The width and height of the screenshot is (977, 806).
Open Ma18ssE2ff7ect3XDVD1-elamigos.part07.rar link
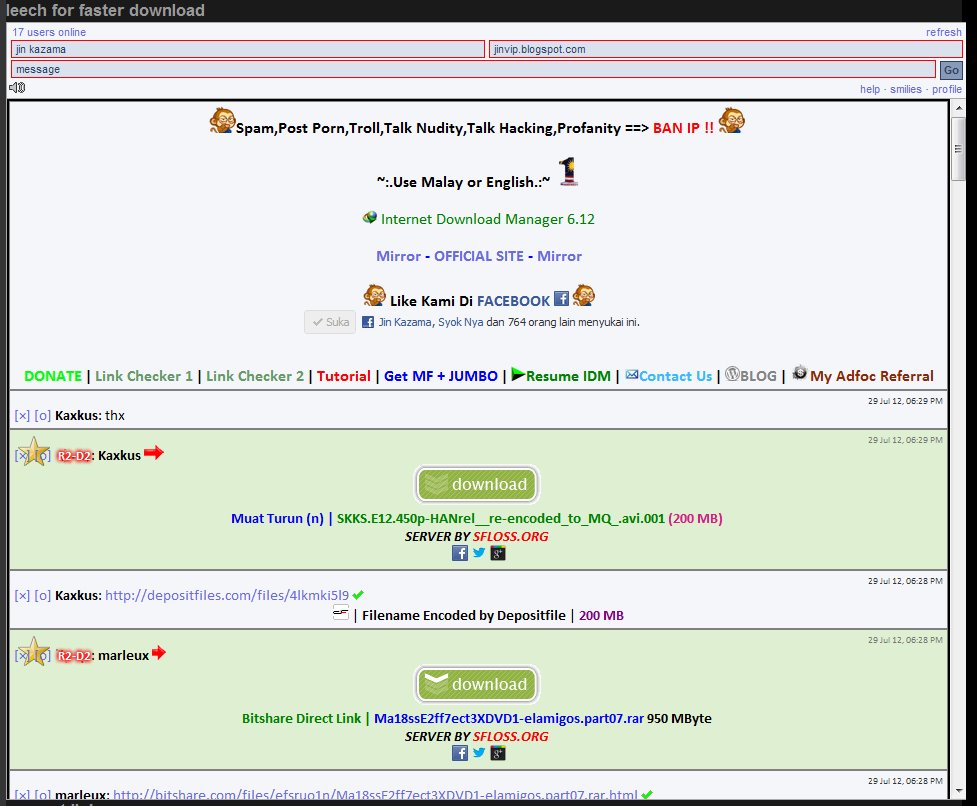coord(508,718)
